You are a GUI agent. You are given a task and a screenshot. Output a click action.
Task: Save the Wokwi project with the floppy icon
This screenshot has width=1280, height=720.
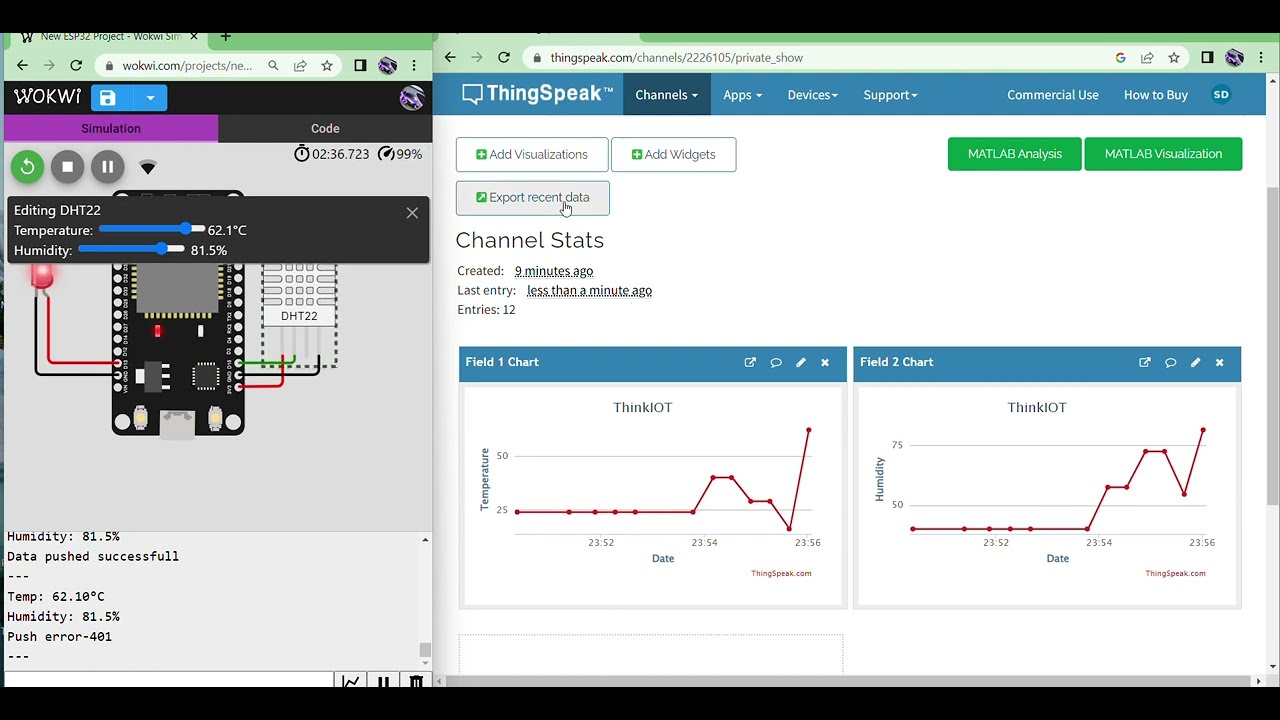[x=108, y=98]
